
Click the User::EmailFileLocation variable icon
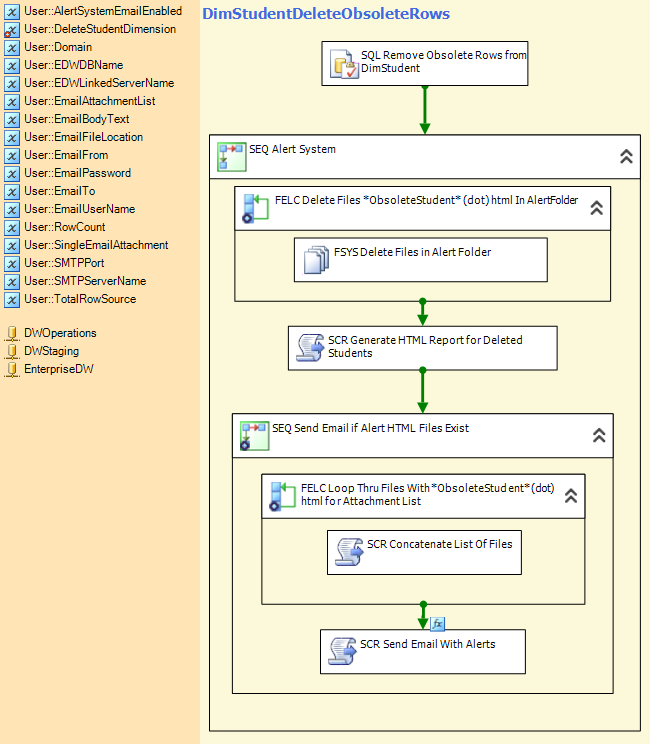(x=12, y=138)
